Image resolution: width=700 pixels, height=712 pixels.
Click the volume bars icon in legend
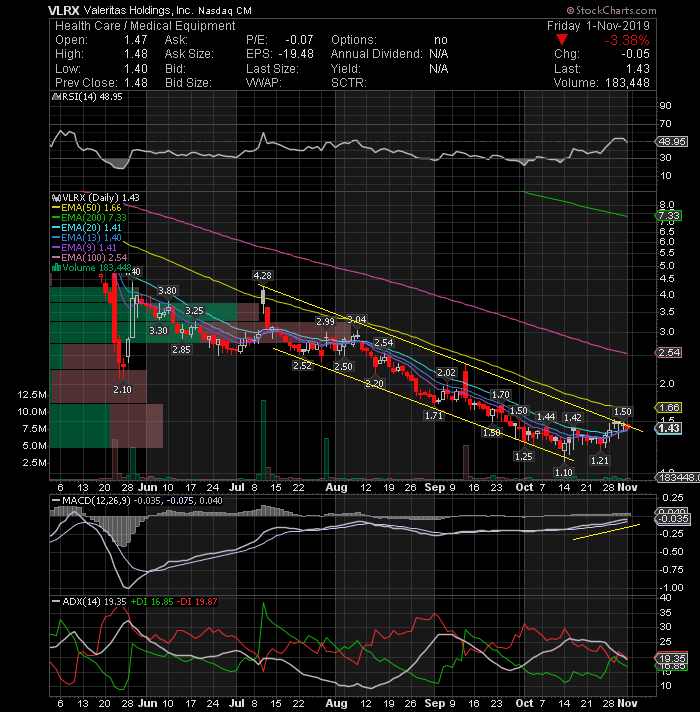[56, 267]
